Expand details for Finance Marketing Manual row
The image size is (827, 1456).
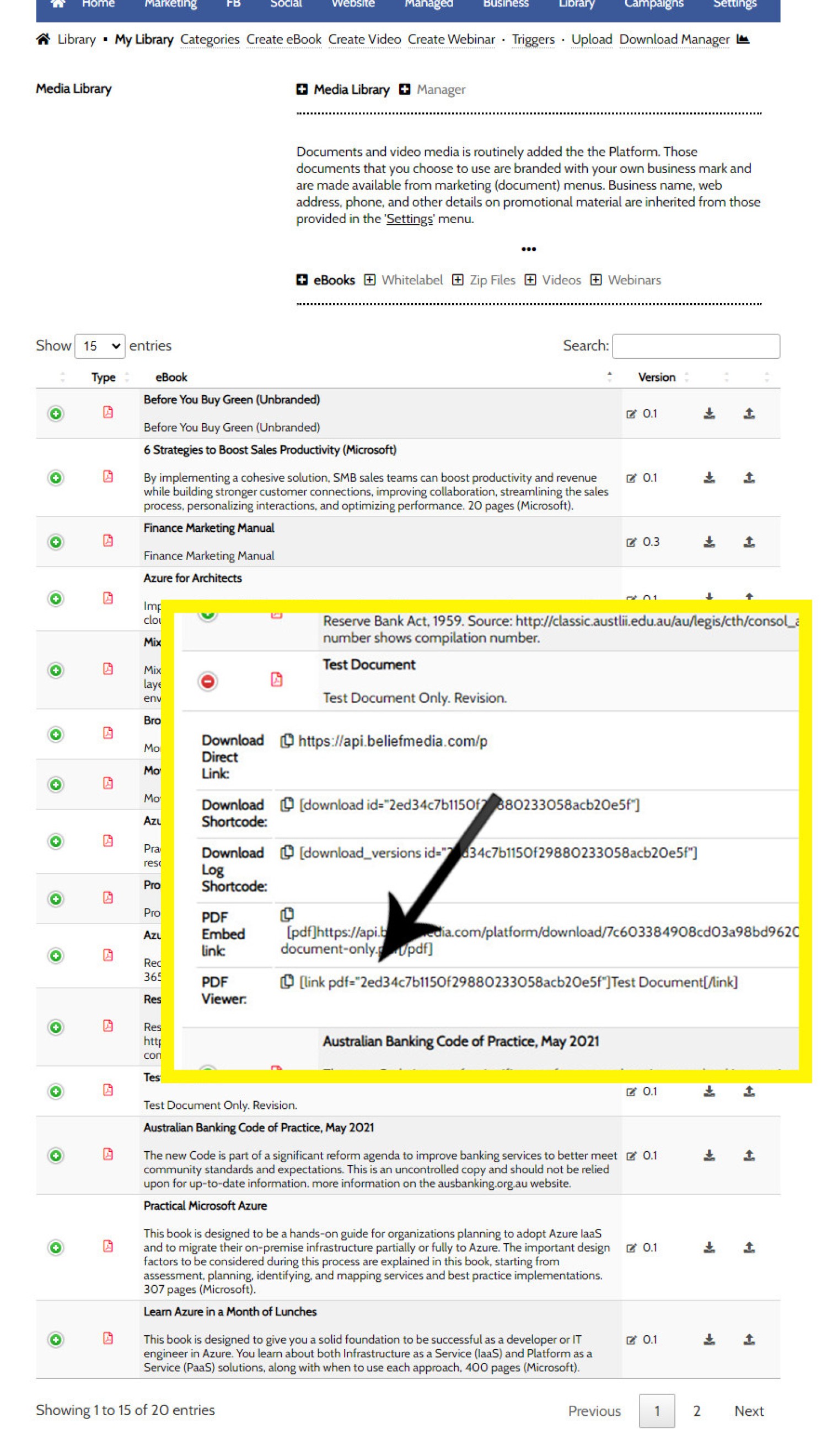(x=56, y=542)
